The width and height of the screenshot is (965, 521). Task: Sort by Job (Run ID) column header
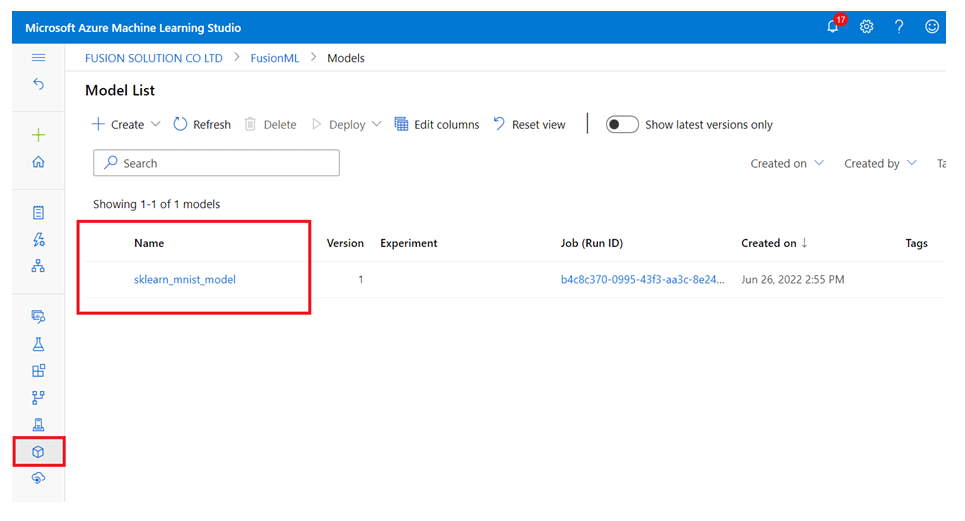pyautogui.click(x=591, y=243)
